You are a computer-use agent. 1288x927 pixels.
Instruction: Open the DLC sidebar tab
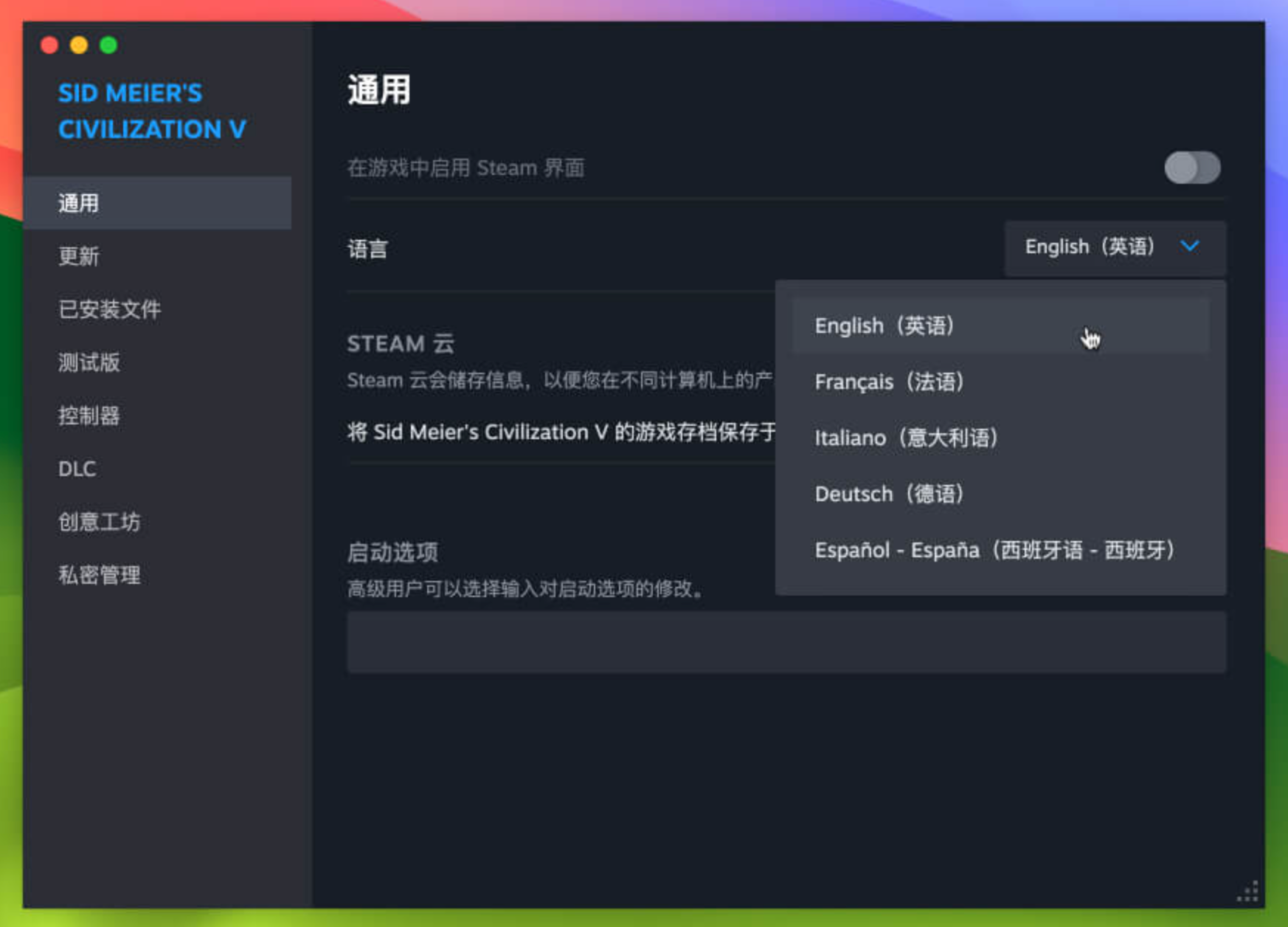pos(157,469)
